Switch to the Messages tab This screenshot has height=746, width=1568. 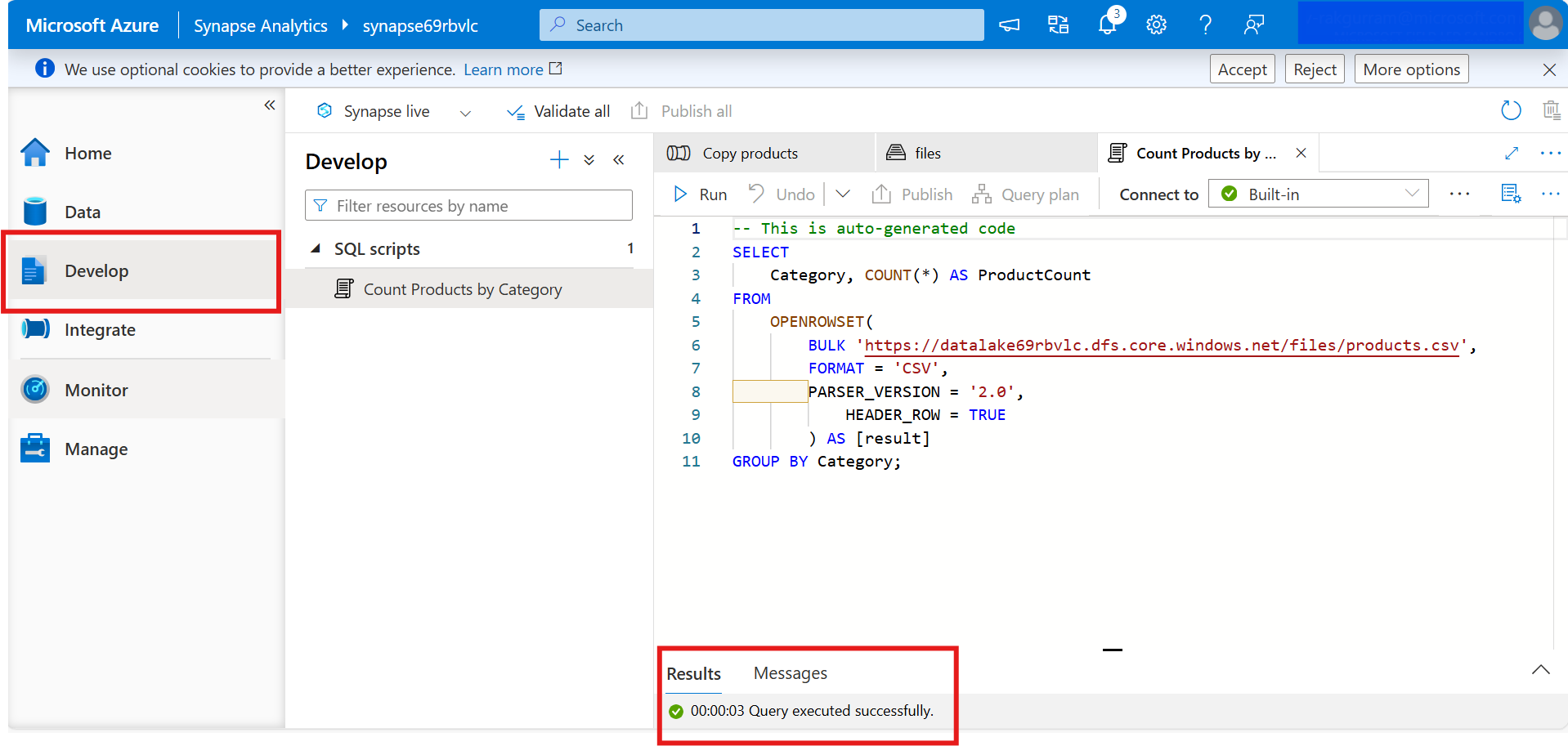tap(790, 672)
